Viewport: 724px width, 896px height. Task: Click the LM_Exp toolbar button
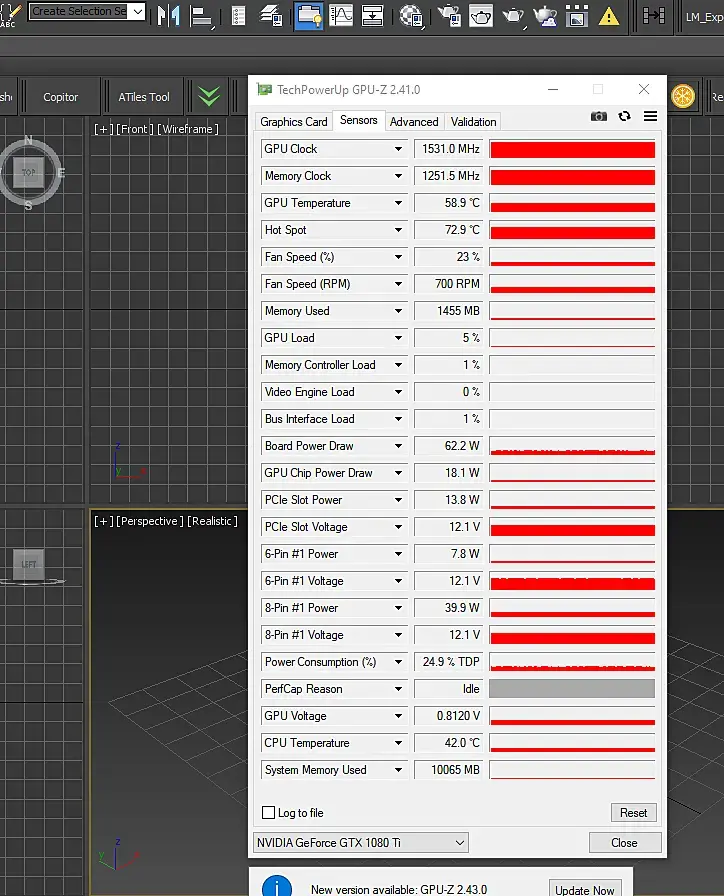point(704,17)
